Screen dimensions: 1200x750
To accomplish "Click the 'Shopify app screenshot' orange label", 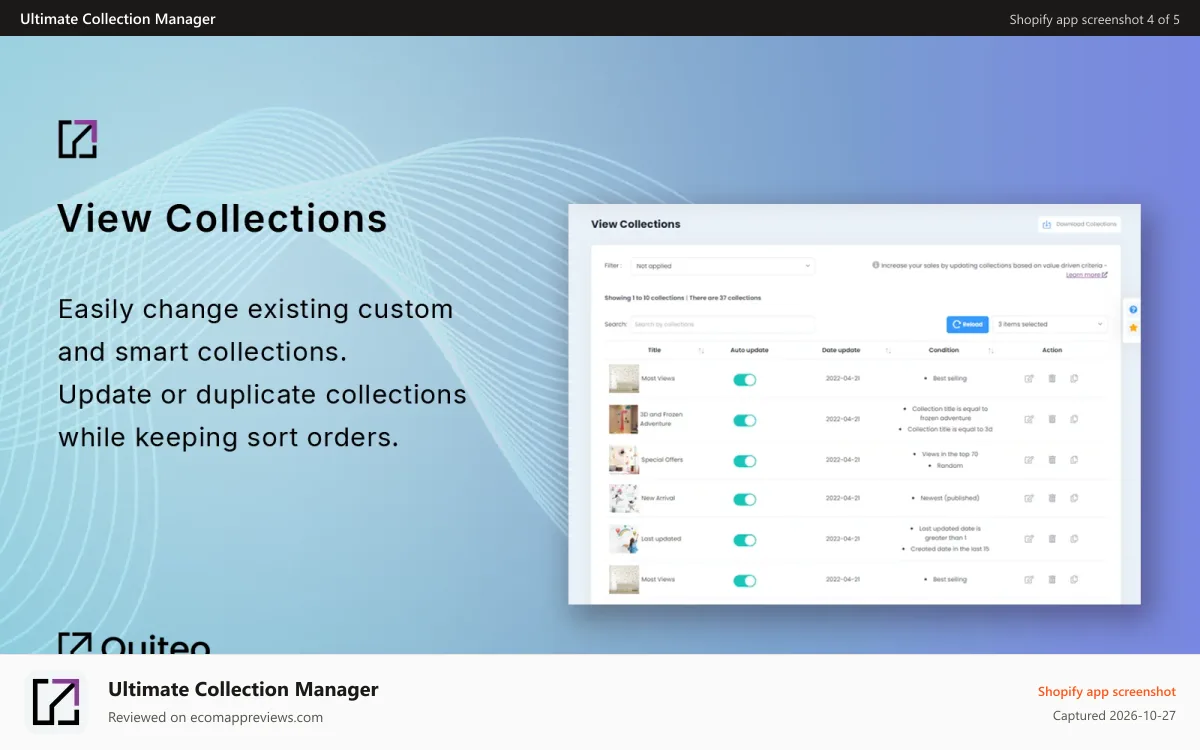I will click(x=1106, y=692).
